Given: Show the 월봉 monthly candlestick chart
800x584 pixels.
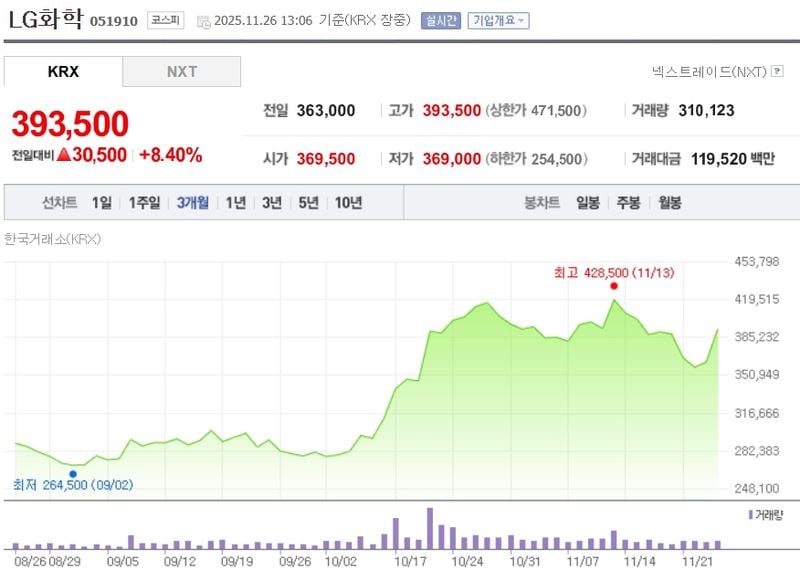Looking at the screenshot, I should [669, 202].
